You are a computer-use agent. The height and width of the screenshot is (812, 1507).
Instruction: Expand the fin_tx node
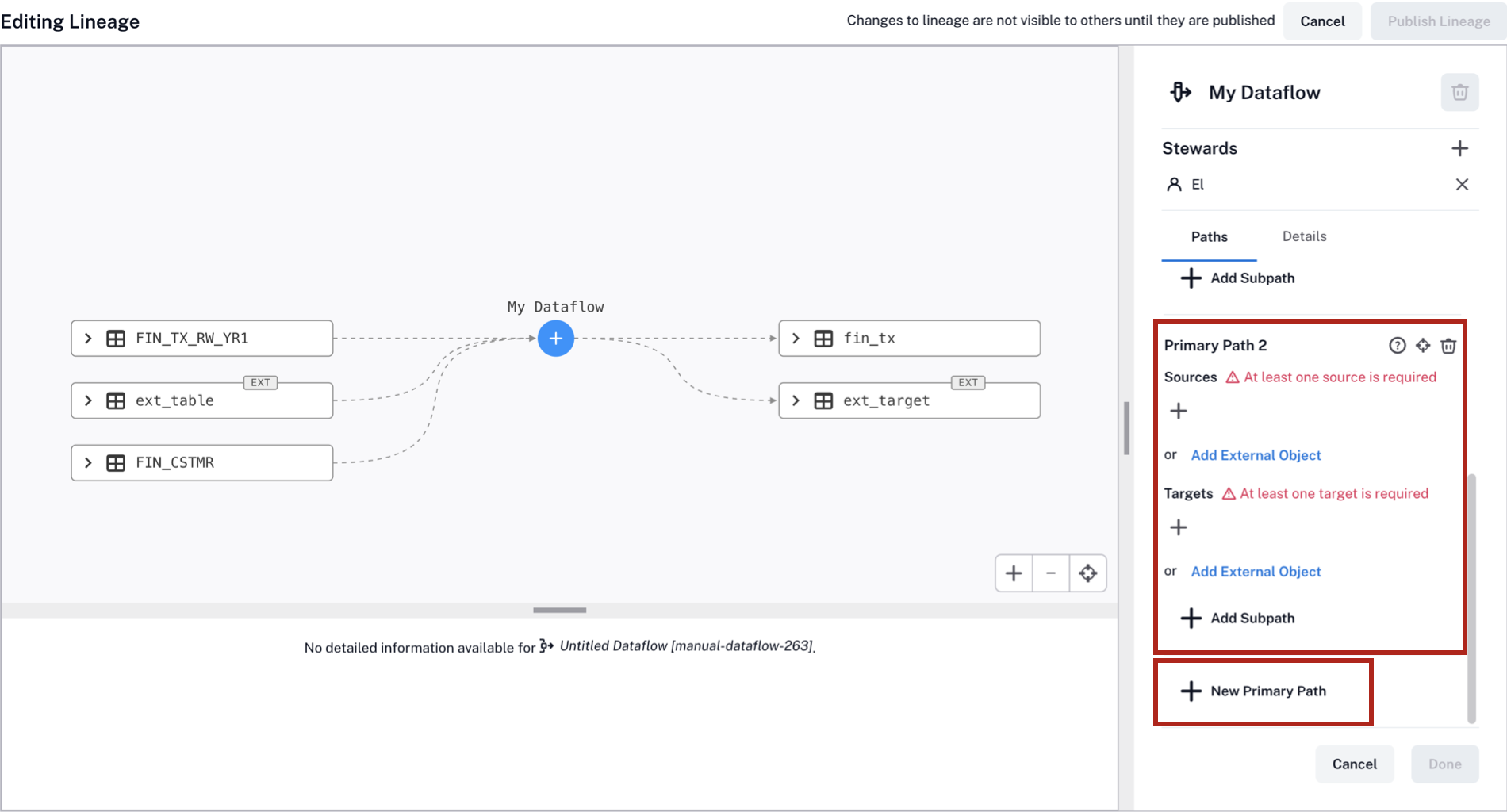(796, 339)
